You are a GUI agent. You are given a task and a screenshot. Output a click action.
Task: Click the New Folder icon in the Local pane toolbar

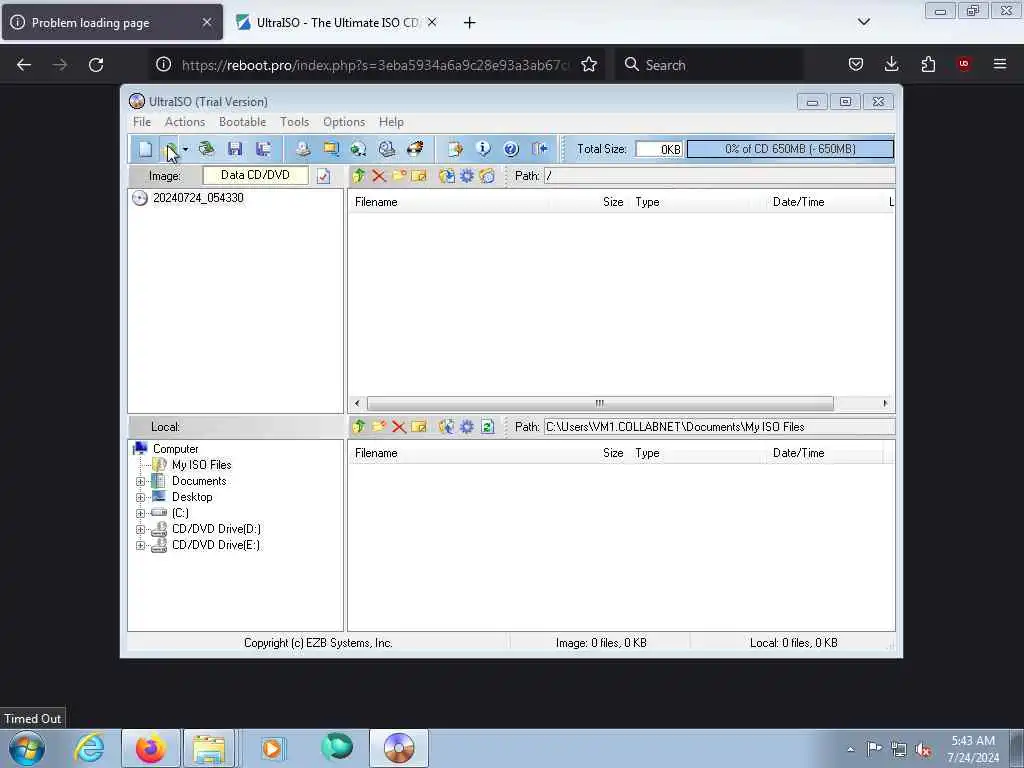(x=379, y=426)
